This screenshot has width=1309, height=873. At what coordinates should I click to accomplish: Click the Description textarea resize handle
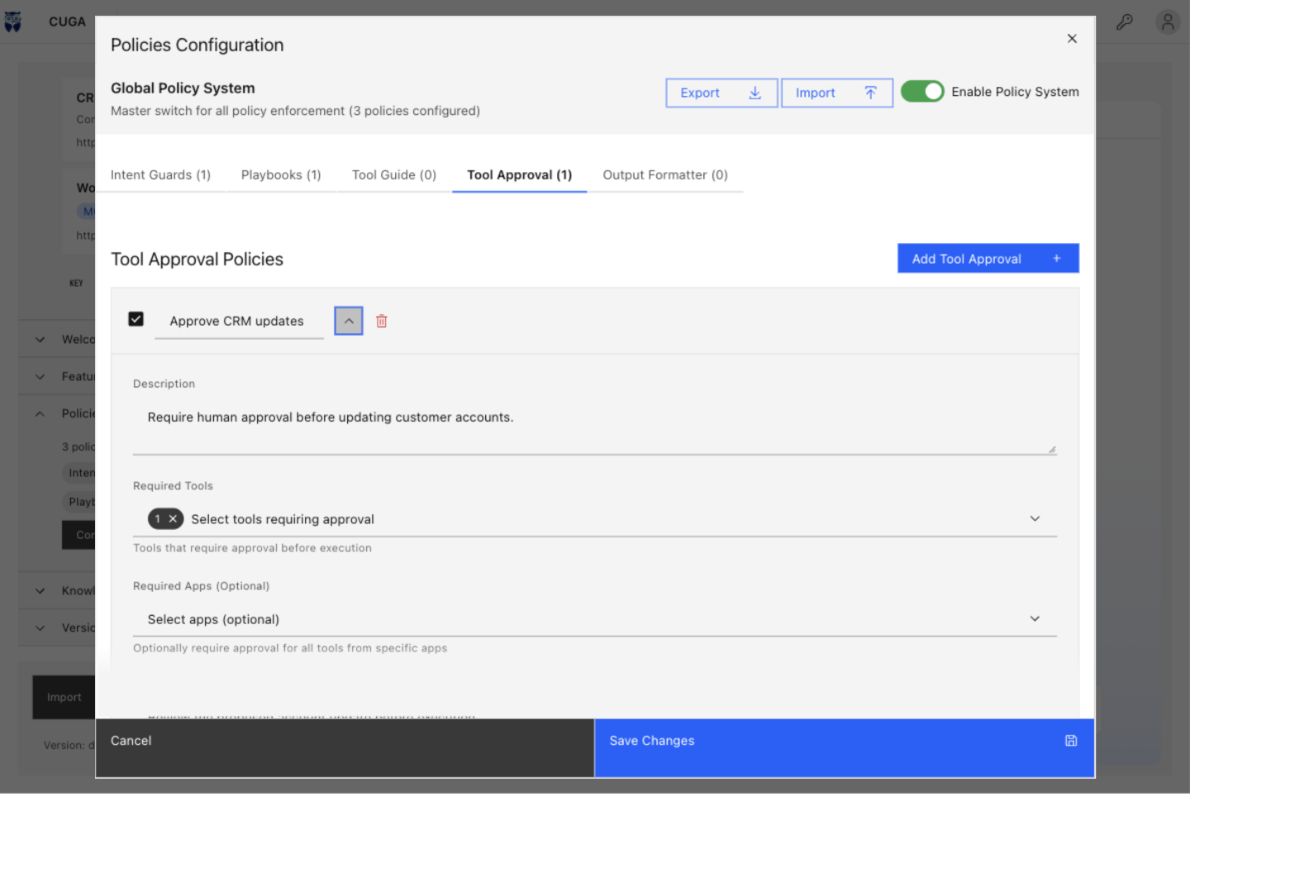(x=1052, y=450)
